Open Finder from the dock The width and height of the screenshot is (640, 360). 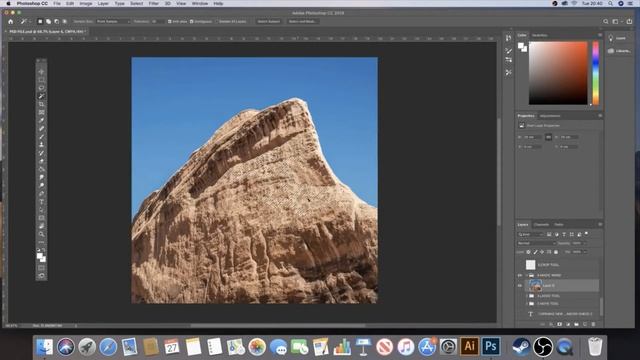coord(44,347)
